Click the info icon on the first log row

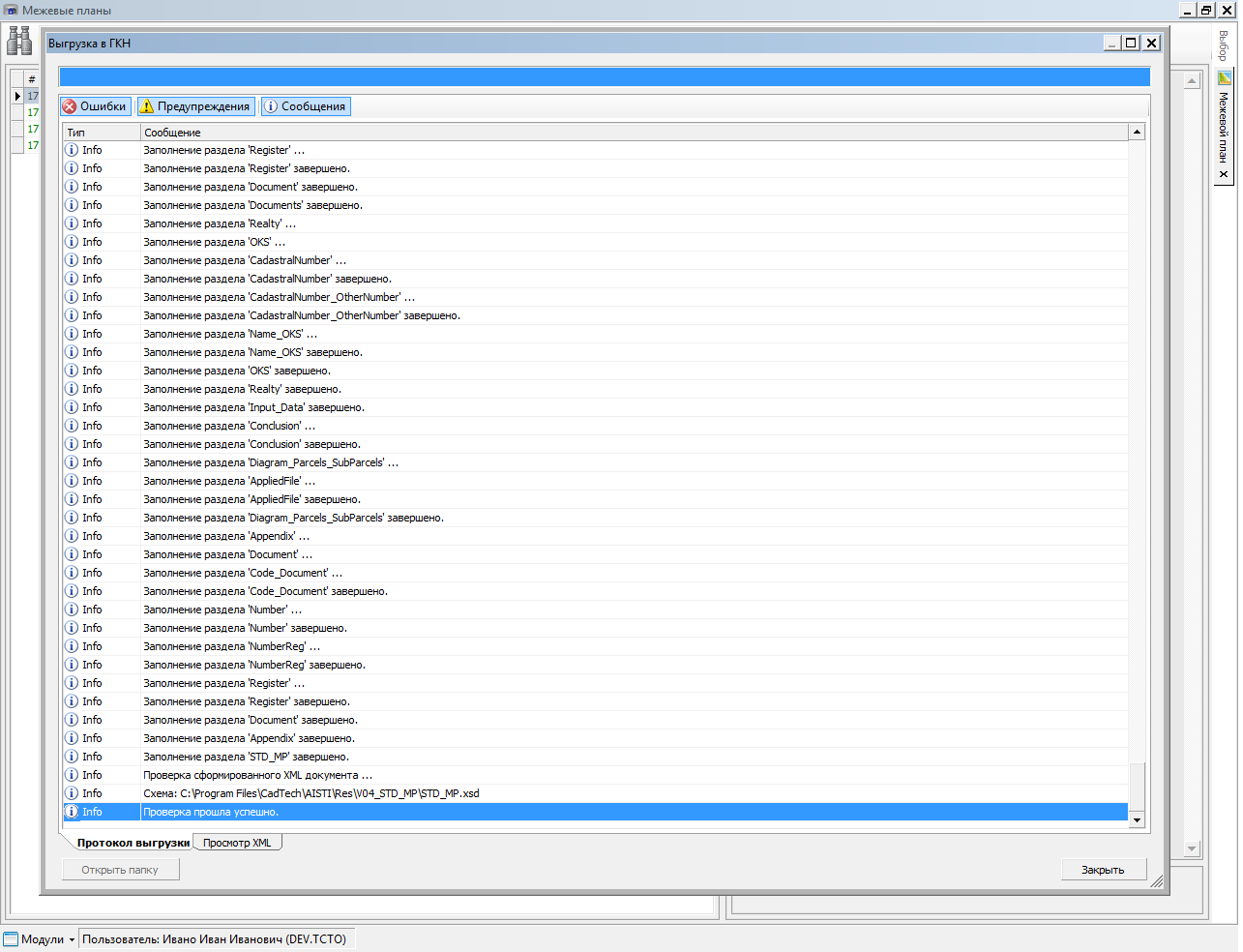point(72,150)
